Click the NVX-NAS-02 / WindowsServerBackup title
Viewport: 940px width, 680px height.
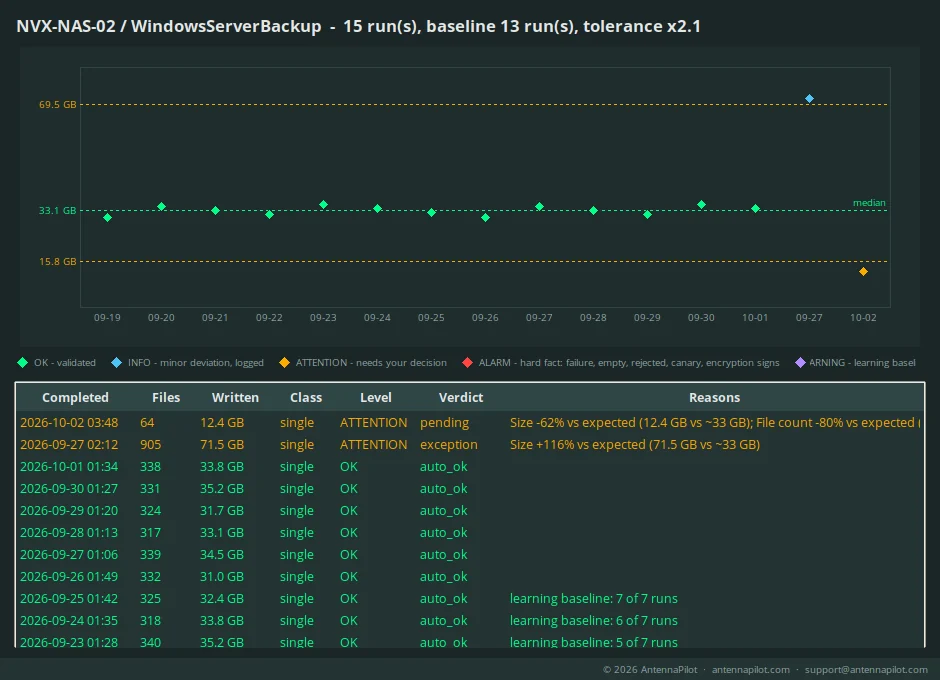(168, 26)
